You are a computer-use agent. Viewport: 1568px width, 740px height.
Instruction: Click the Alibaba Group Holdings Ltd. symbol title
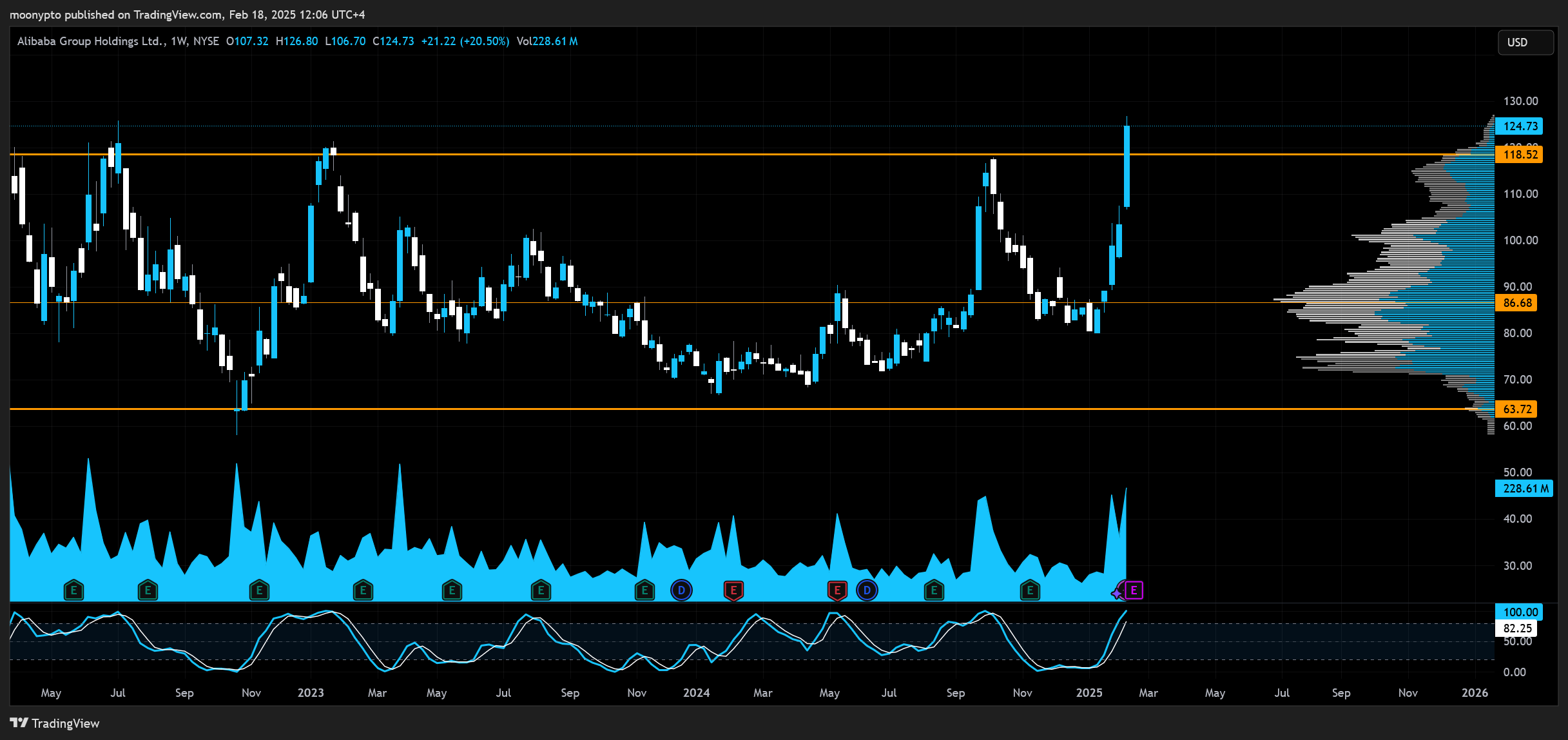click(92, 41)
